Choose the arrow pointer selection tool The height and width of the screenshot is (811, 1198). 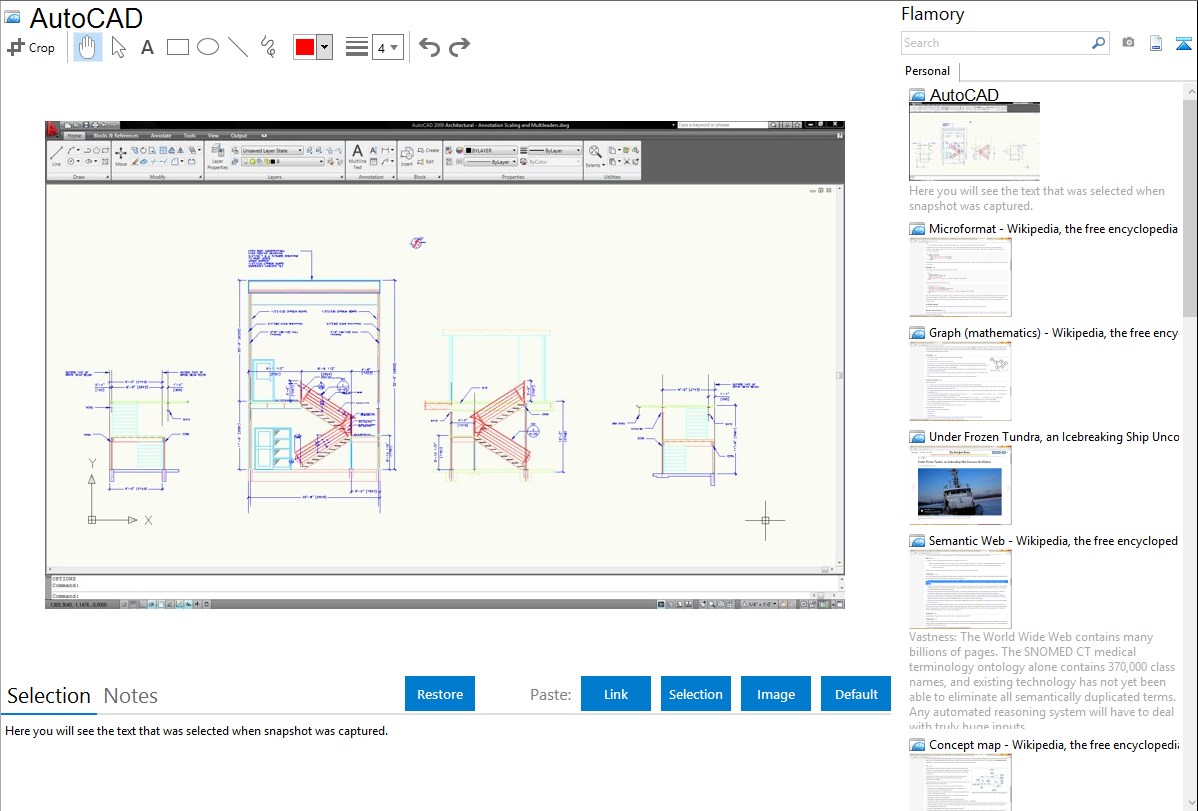(x=118, y=47)
